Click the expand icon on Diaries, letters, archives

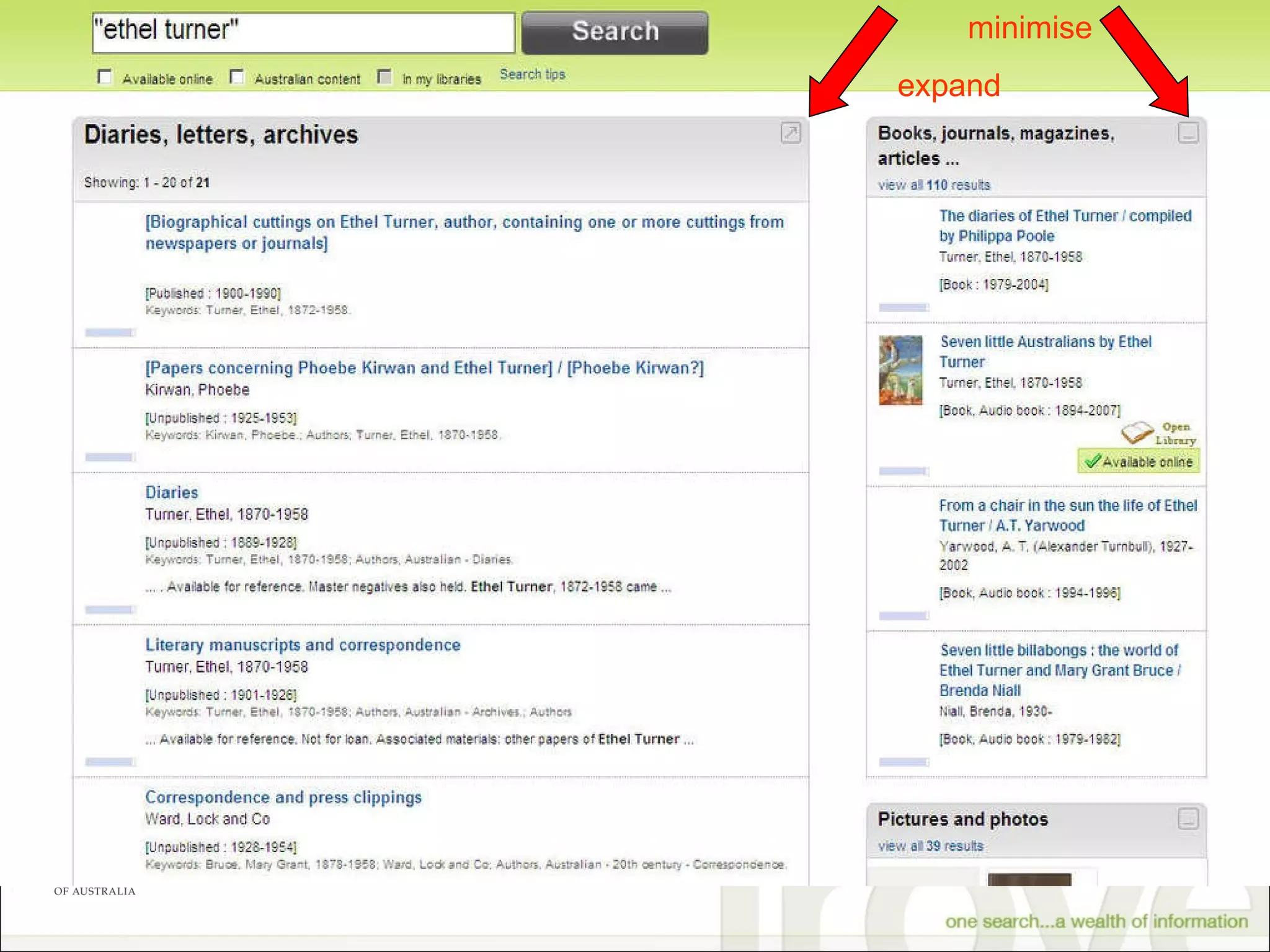pyautogui.click(x=791, y=133)
